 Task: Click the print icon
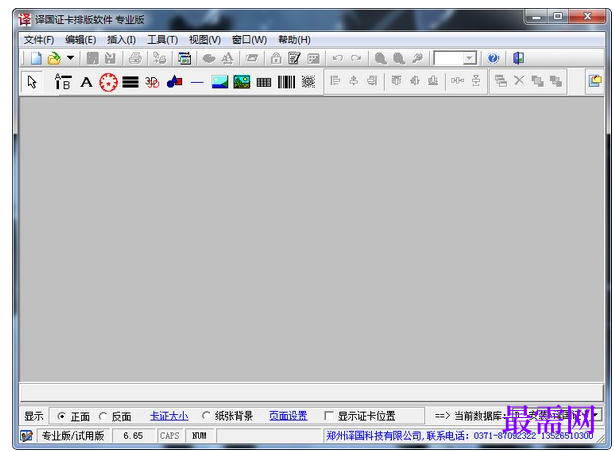[x=135, y=59]
